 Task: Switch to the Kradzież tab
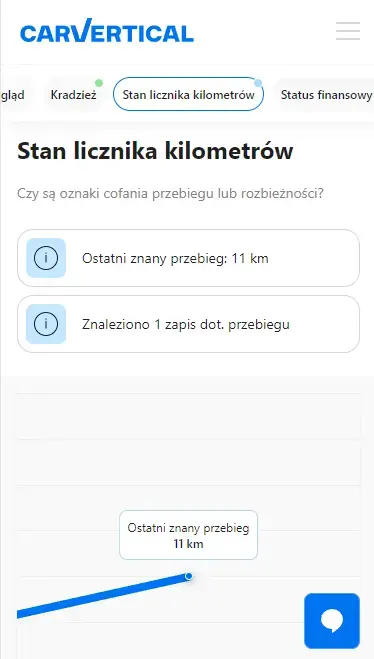pyautogui.click(x=74, y=95)
